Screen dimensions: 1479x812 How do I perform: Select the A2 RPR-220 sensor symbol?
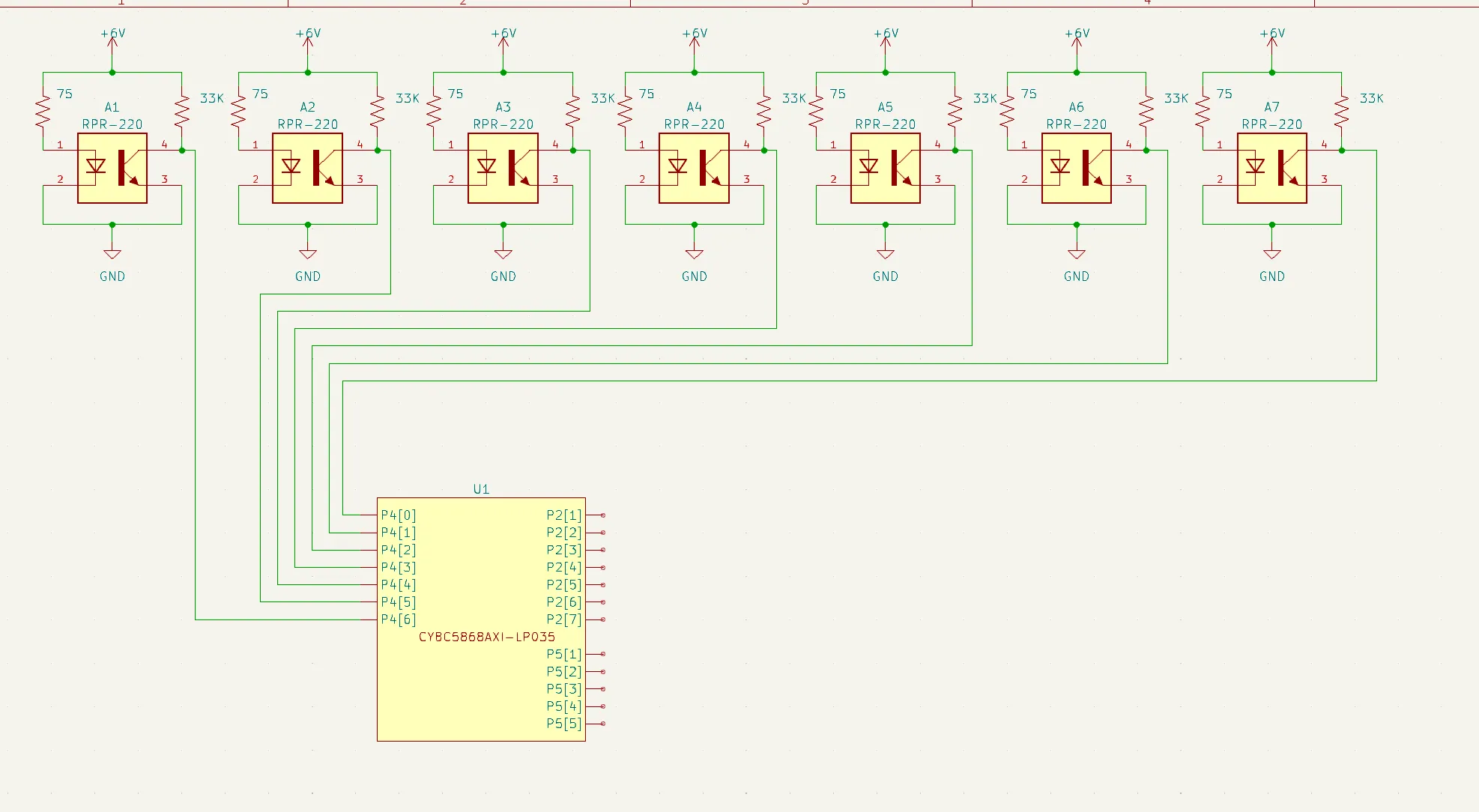coord(307,168)
